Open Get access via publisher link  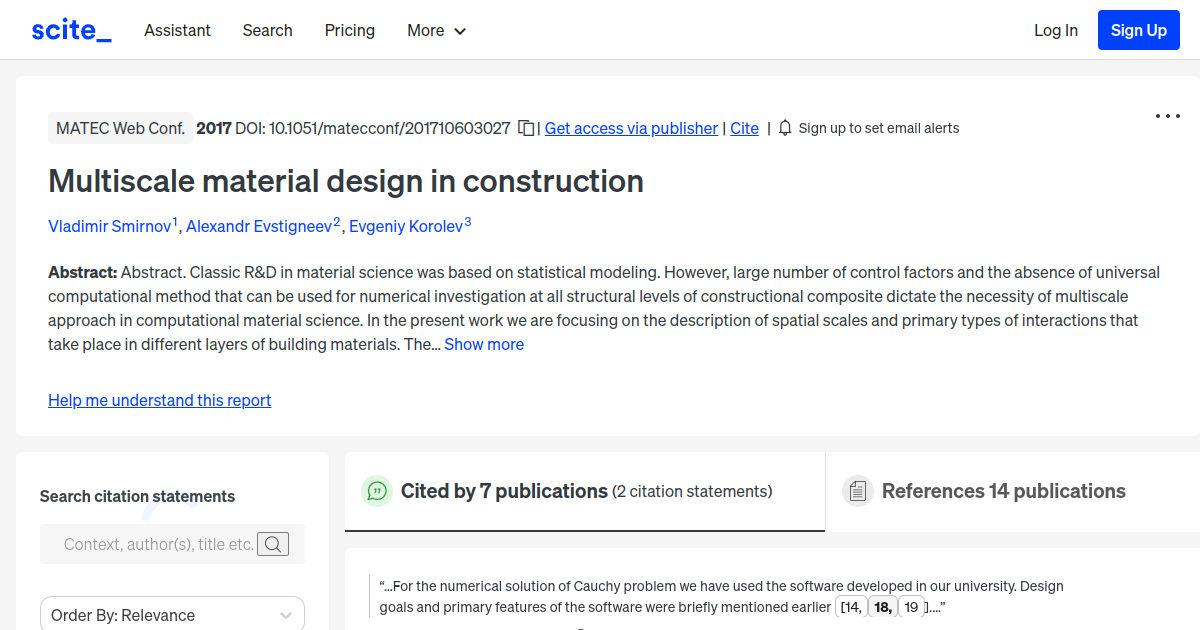click(631, 128)
